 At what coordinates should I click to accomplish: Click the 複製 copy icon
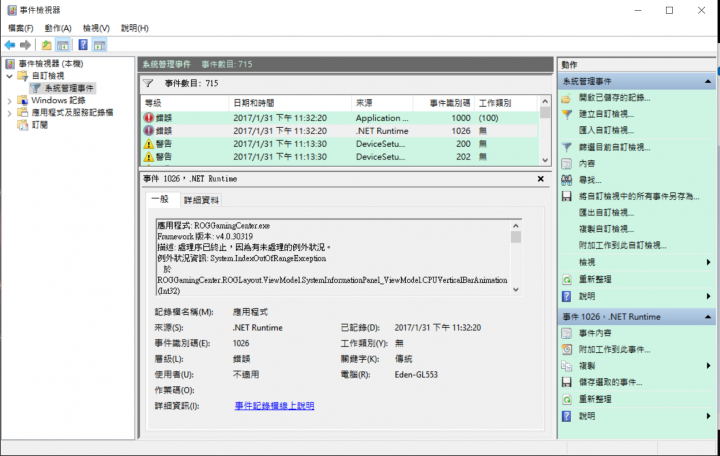click(x=567, y=366)
